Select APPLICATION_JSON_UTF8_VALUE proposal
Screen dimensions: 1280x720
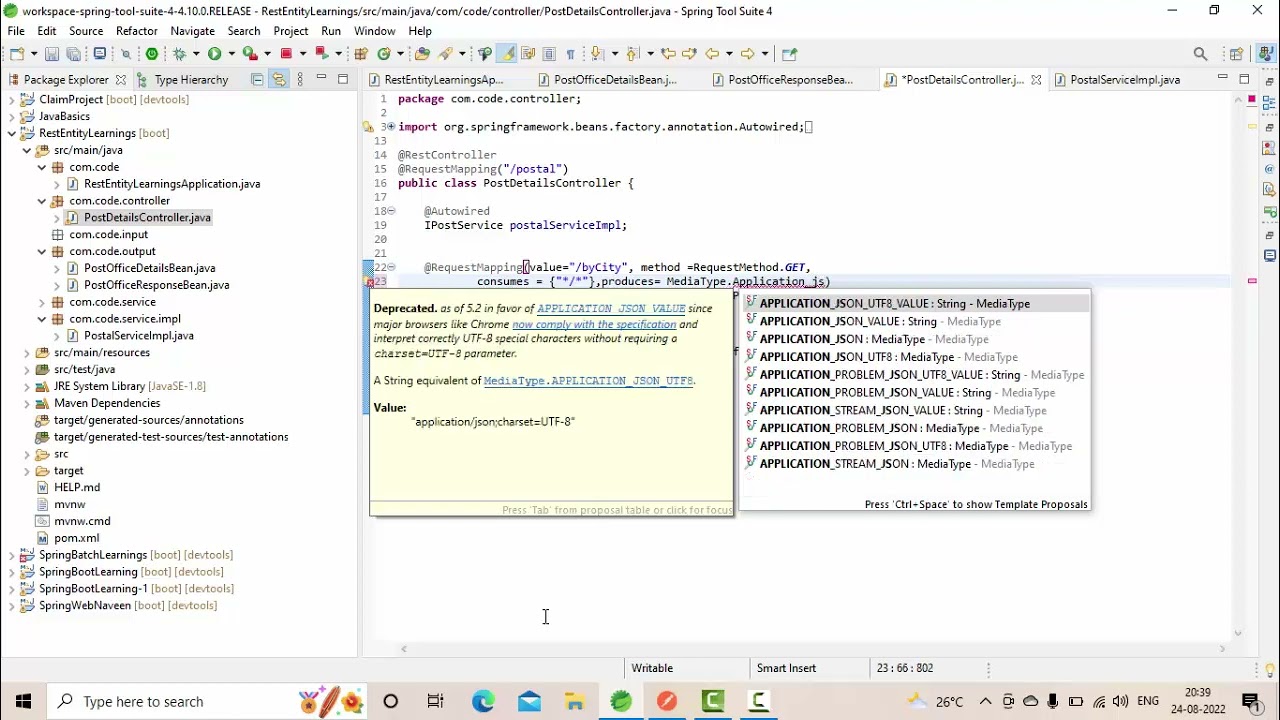(914, 303)
